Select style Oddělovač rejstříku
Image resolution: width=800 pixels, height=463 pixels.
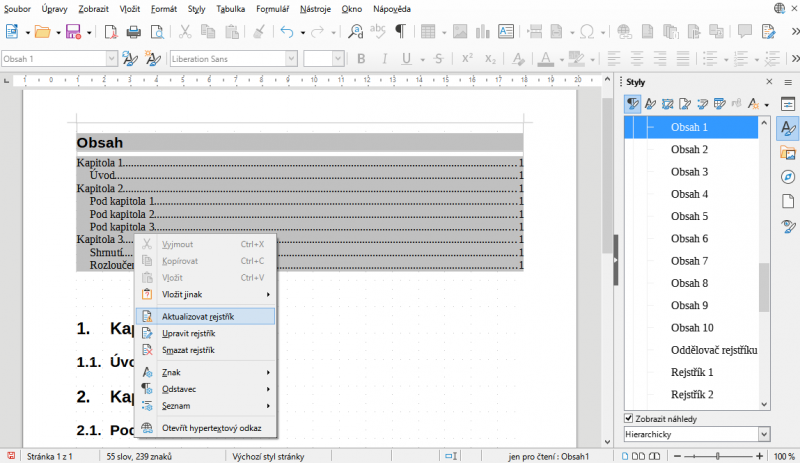coord(714,350)
